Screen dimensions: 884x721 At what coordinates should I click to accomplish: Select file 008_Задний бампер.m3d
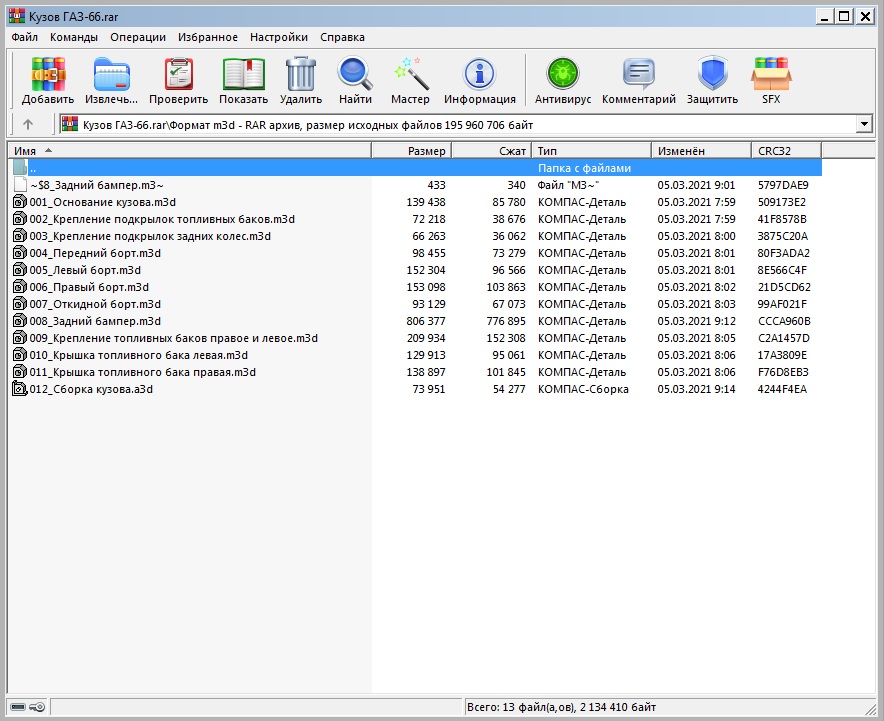tap(95, 321)
